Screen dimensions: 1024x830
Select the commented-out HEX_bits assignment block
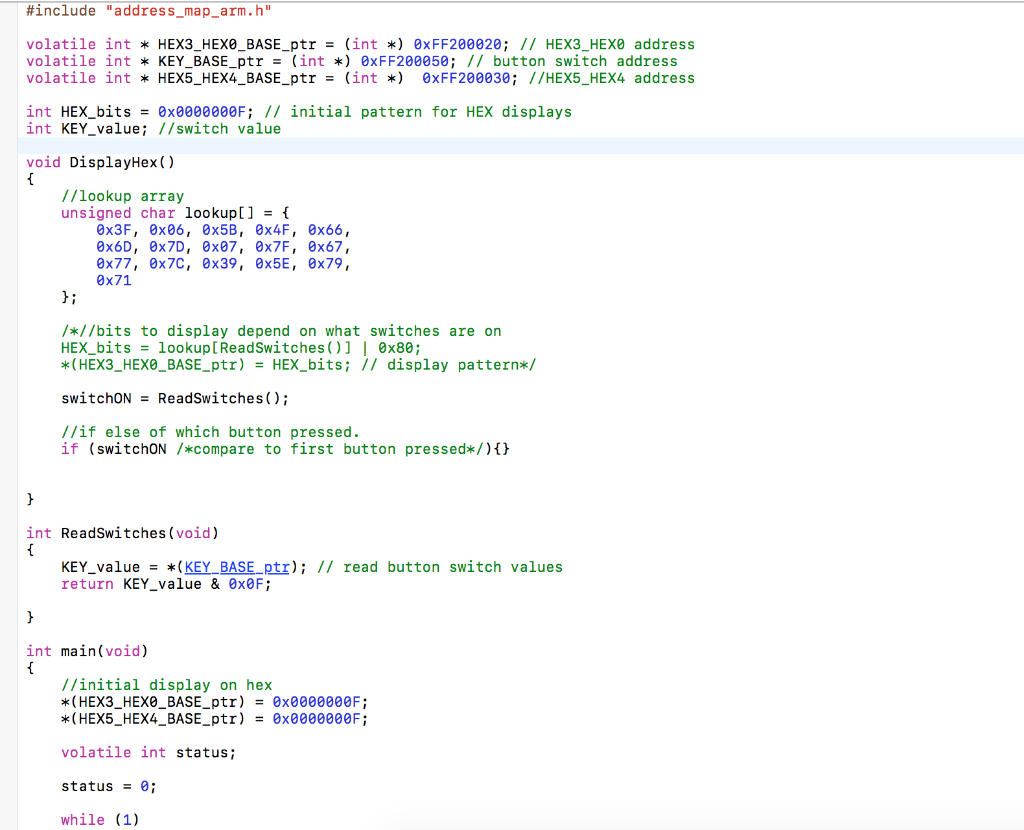pos(250,347)
